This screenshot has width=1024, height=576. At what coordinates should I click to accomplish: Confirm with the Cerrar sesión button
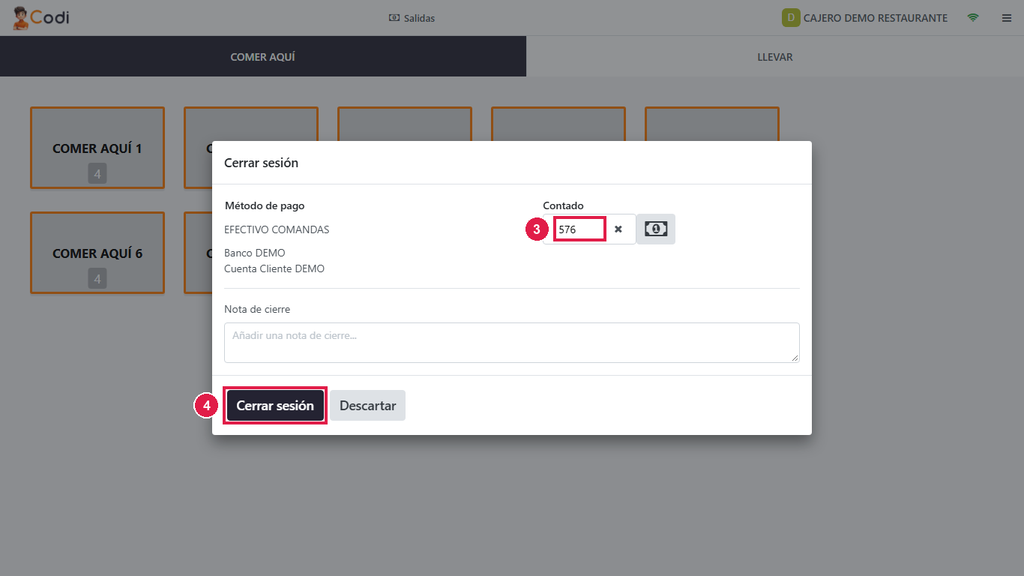(x=275, y=406)
